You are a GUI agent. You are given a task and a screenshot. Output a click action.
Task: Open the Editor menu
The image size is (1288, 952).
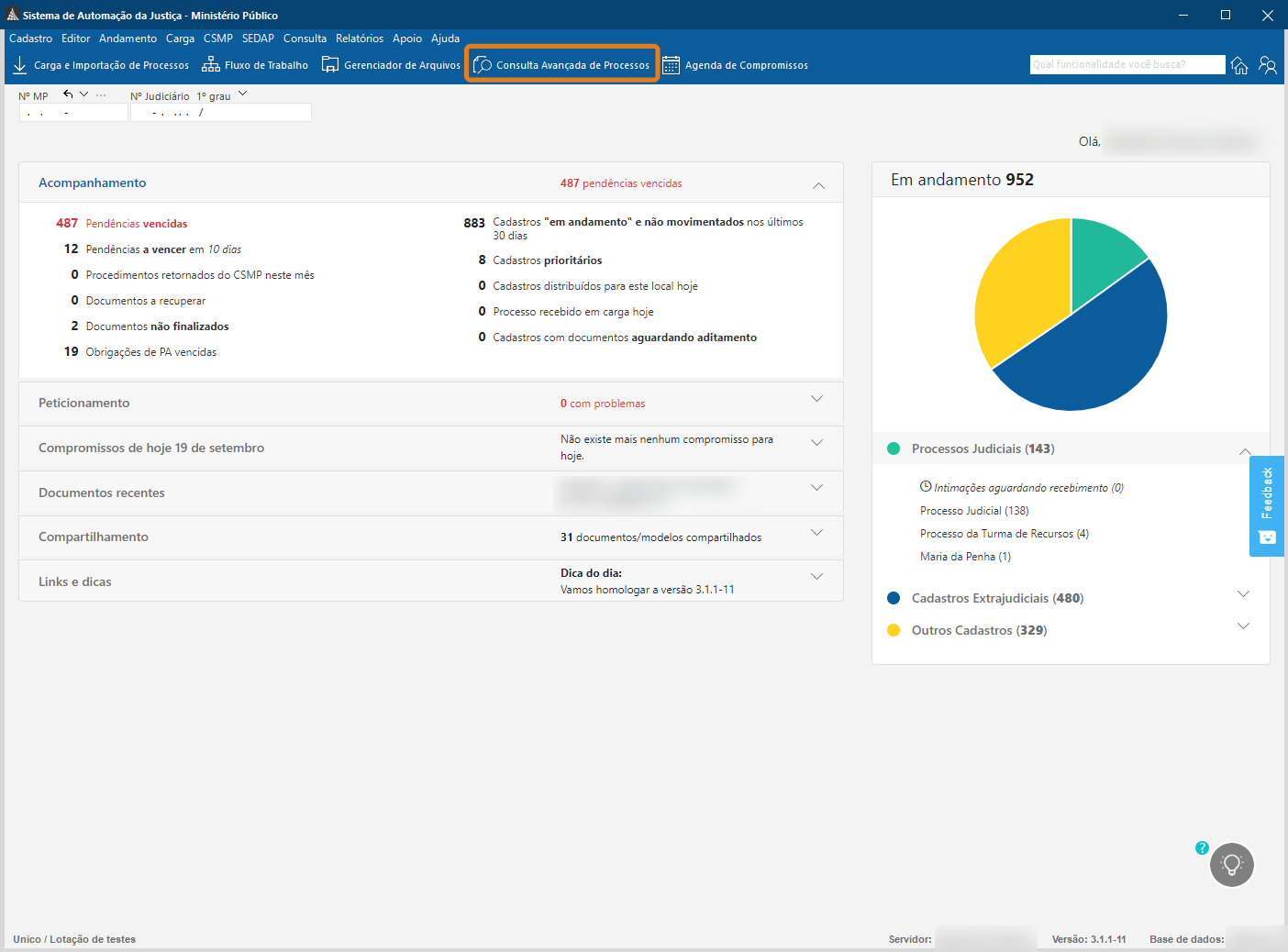pos(75,39)
